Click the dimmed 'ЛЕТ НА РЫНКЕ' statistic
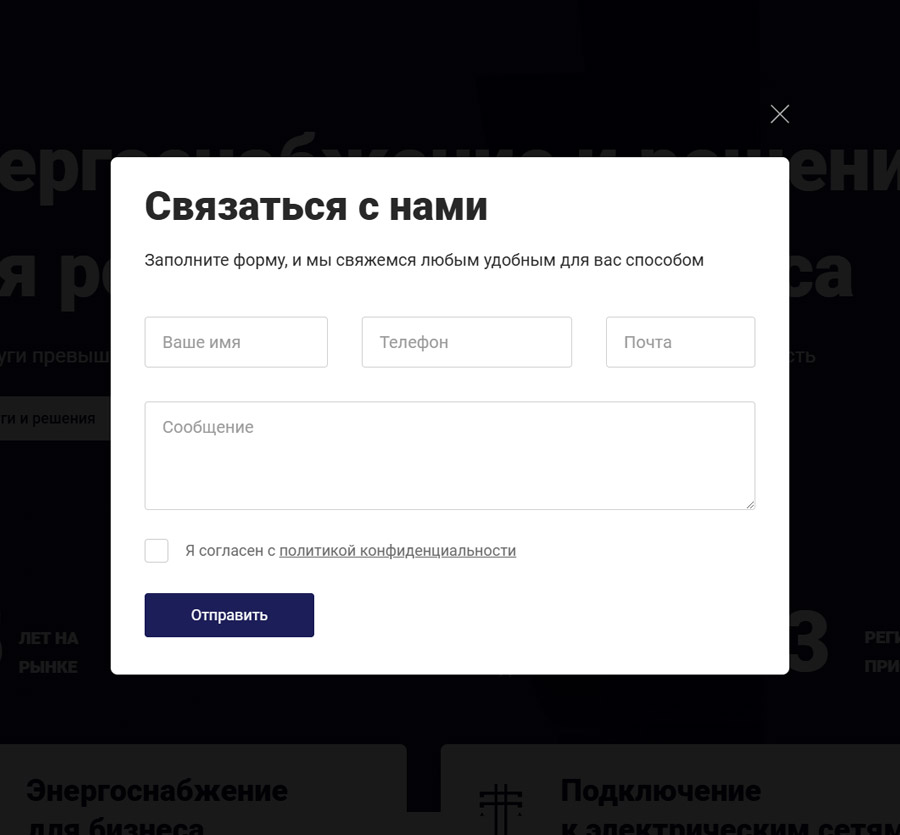This screenshot has height=835, width=900. [48, 653]
